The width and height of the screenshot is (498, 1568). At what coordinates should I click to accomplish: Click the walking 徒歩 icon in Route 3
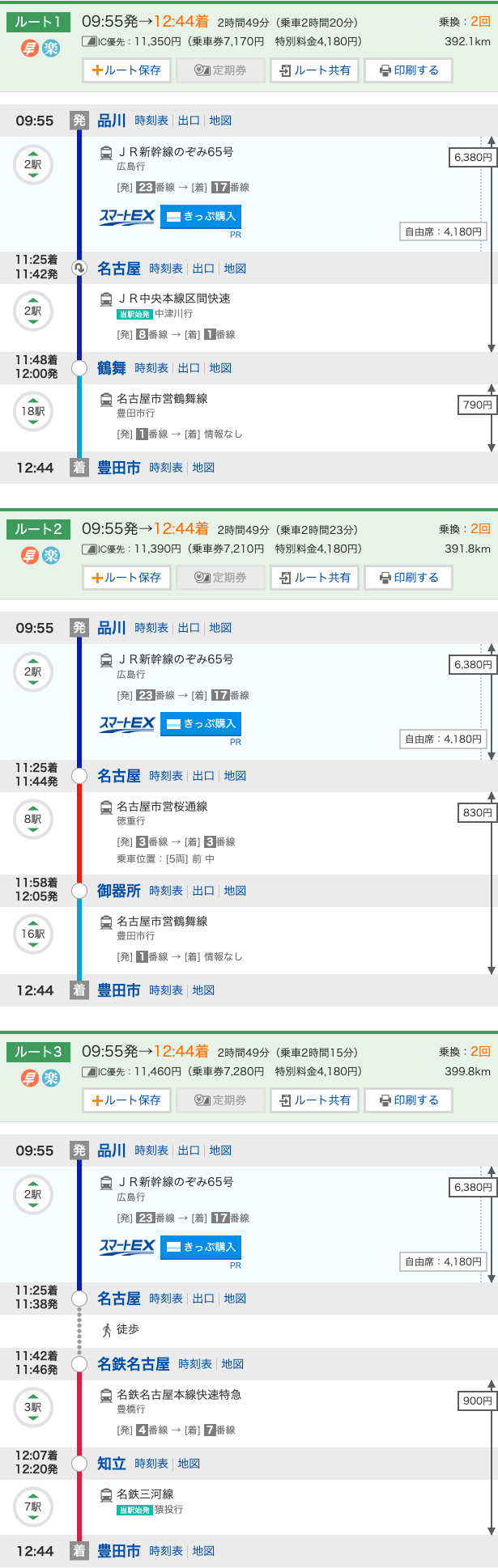pos(106,1329)
